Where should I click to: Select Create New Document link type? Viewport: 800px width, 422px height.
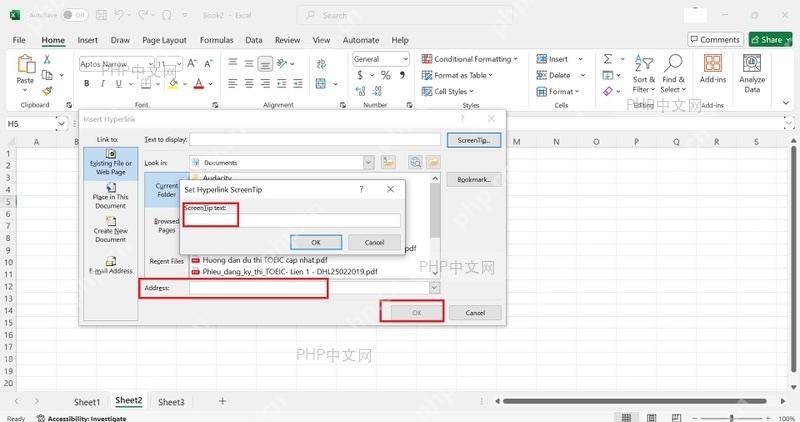[x=111, y=230]
